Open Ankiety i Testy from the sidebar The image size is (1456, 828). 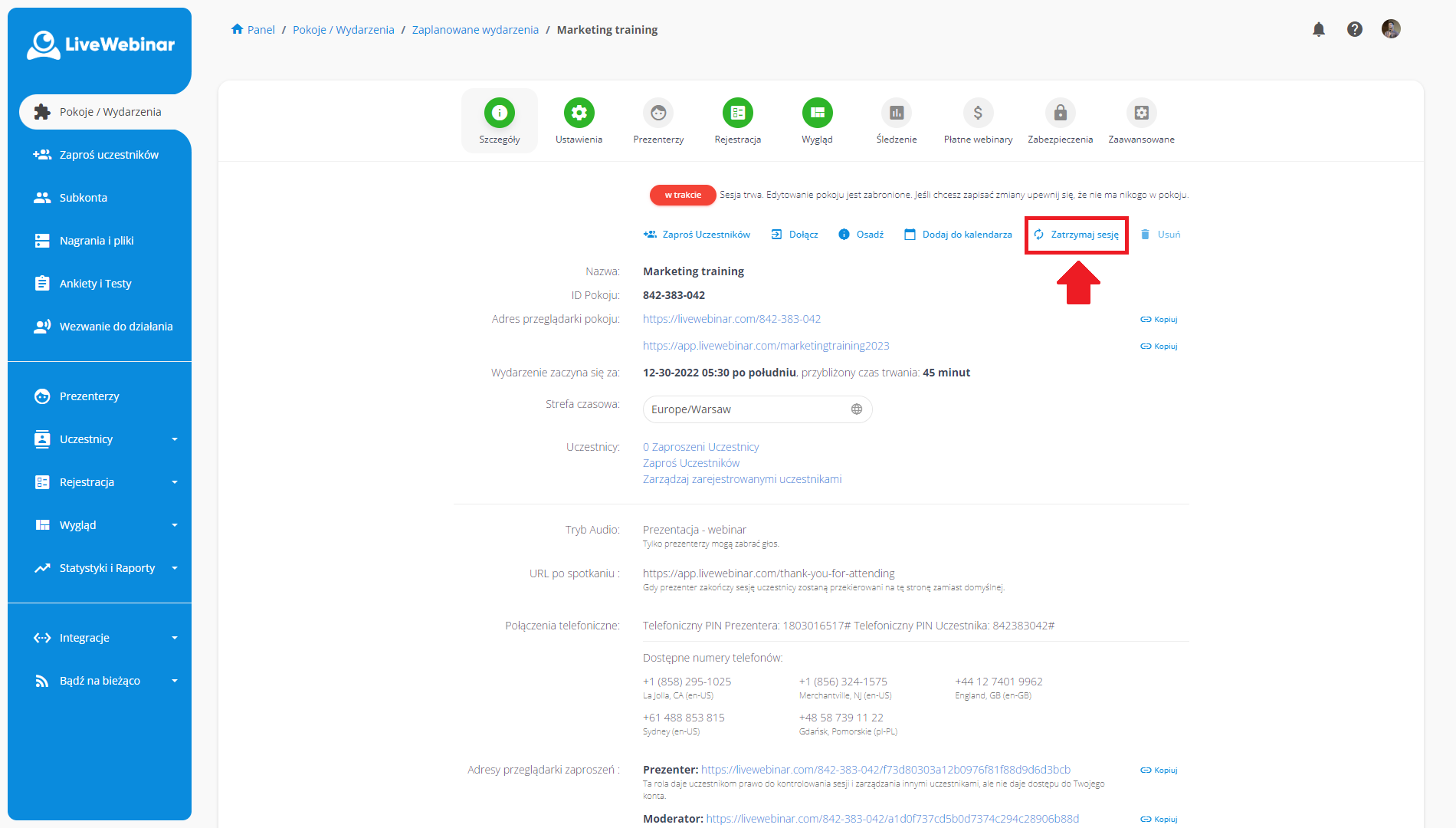tap(93, 283)
